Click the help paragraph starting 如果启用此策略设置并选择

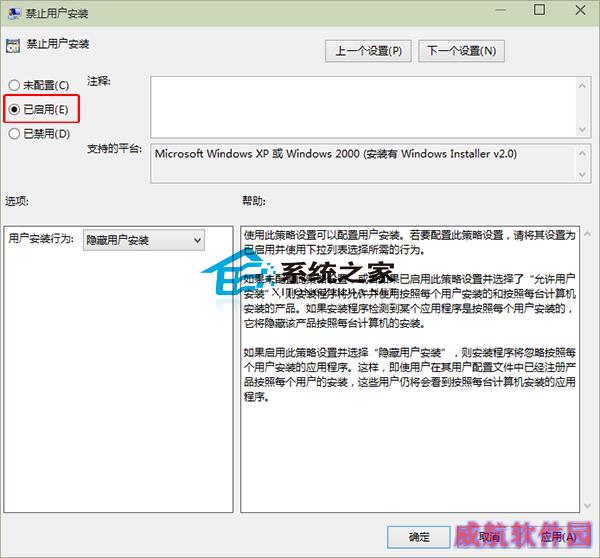[409, 374]
